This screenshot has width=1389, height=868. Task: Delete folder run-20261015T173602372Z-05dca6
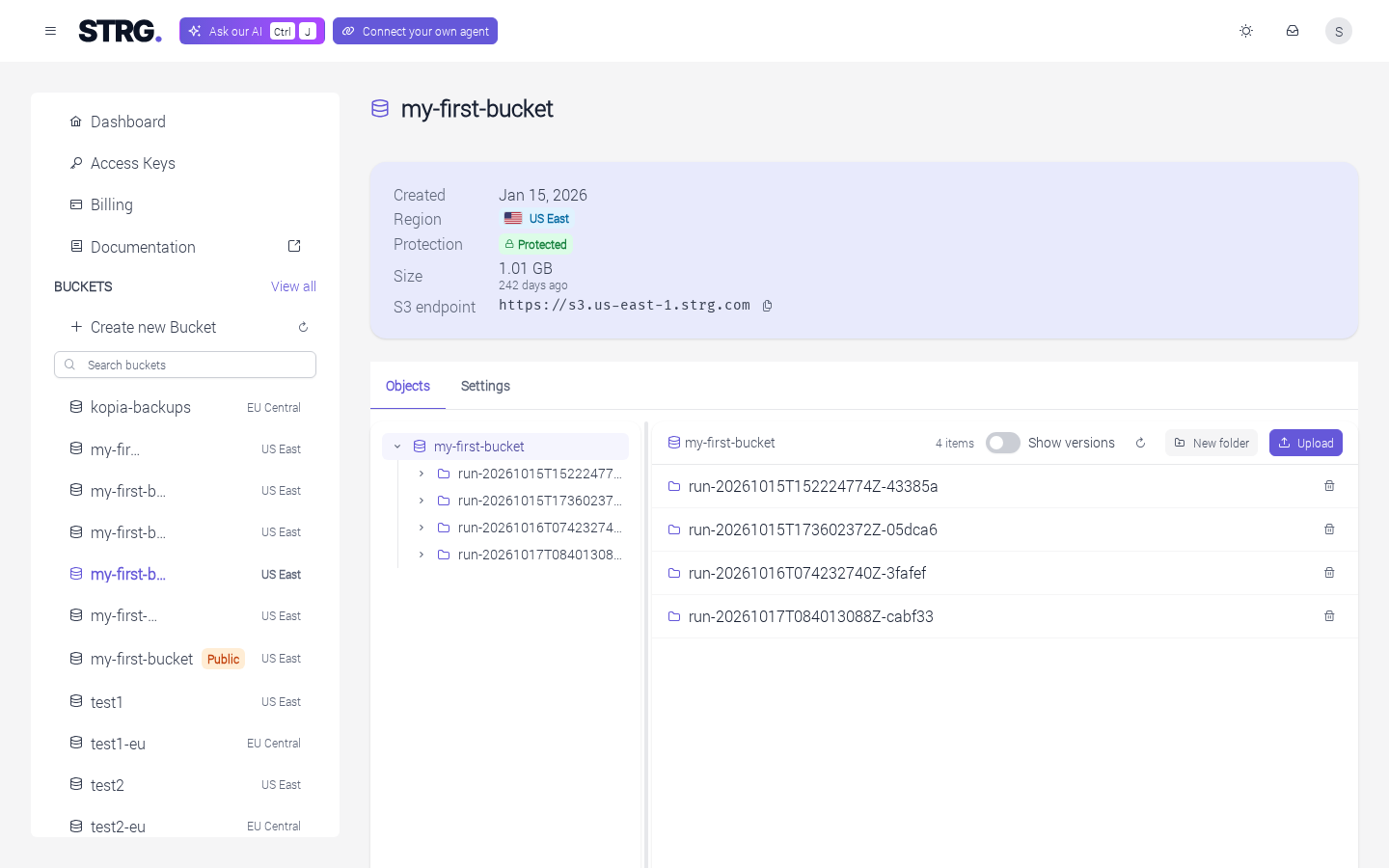[x=1329, y=529]
